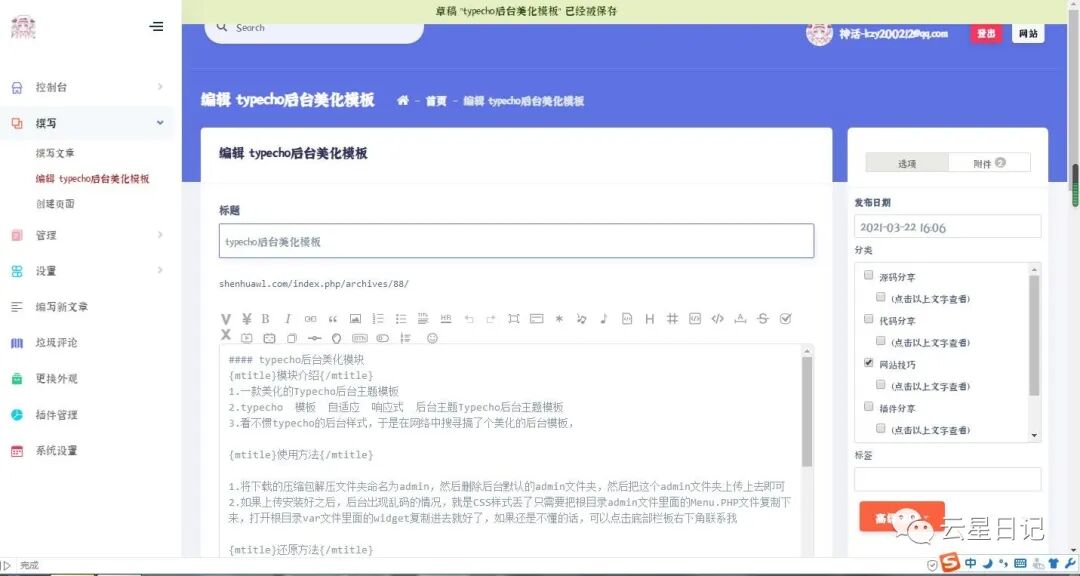Go home via breadcrumb house icon

pos(403,101)
